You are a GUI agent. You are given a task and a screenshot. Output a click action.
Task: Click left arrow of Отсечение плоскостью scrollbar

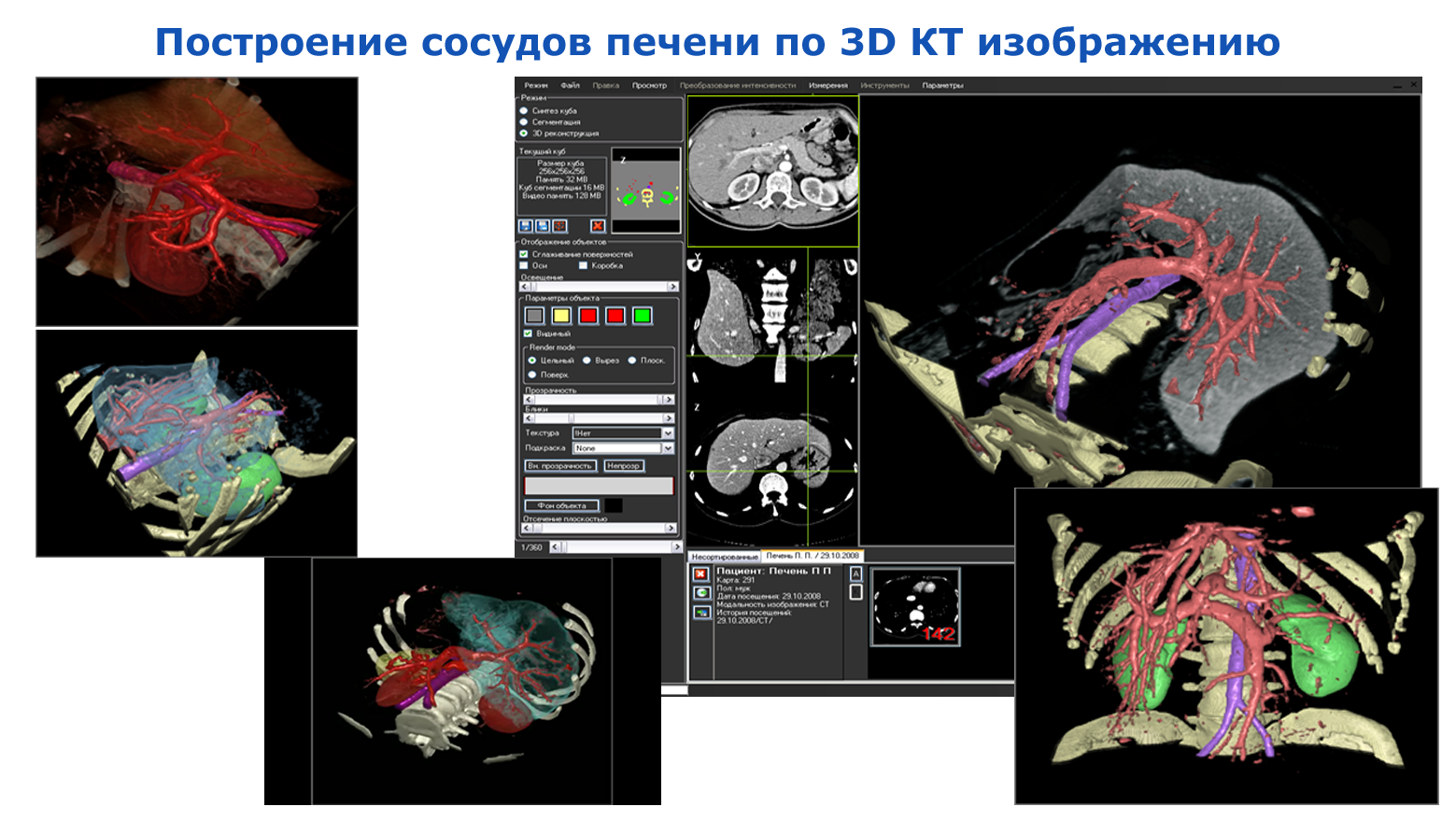coord(526,528)
